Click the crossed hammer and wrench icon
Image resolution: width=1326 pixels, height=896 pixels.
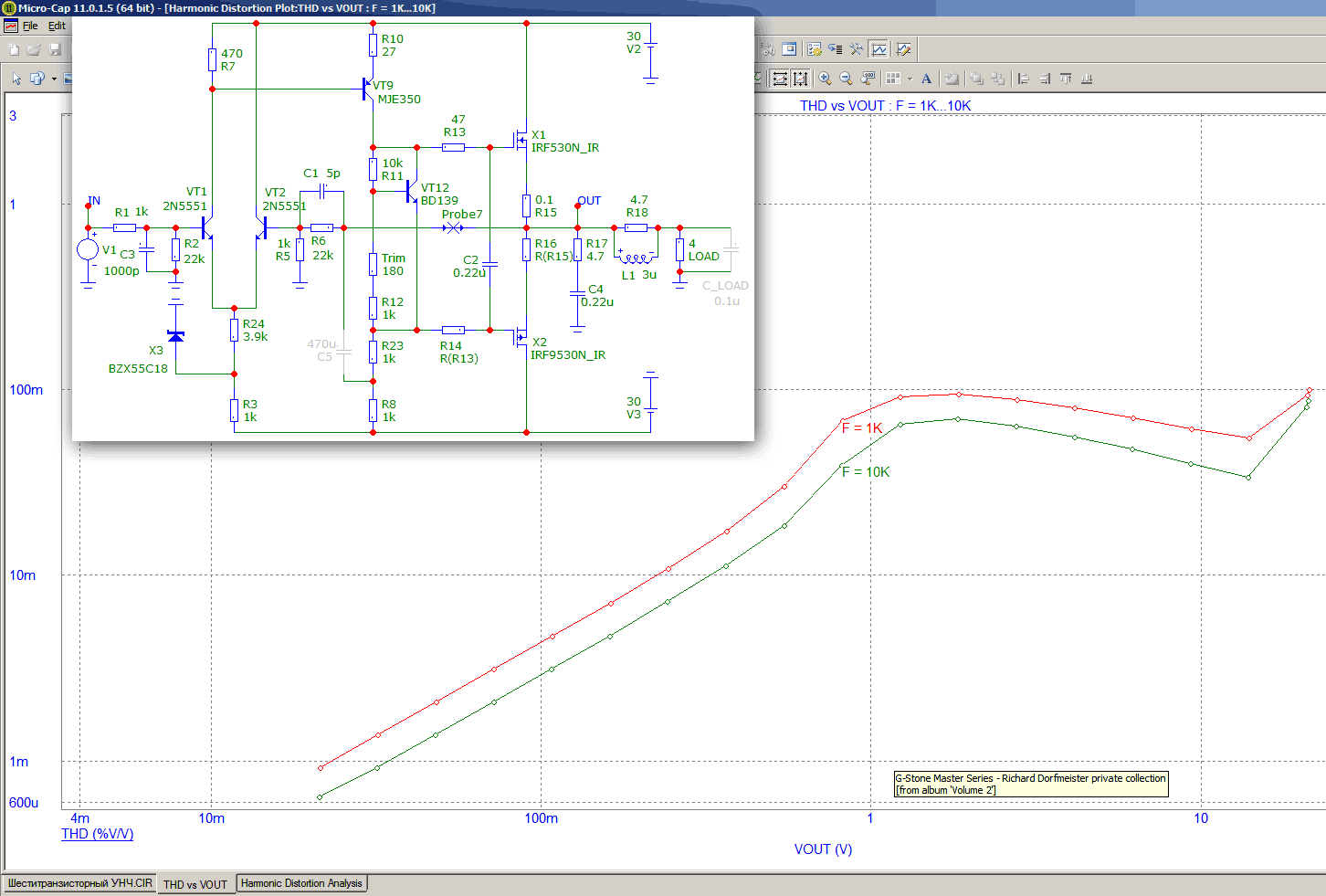click(x=857, y=49)
